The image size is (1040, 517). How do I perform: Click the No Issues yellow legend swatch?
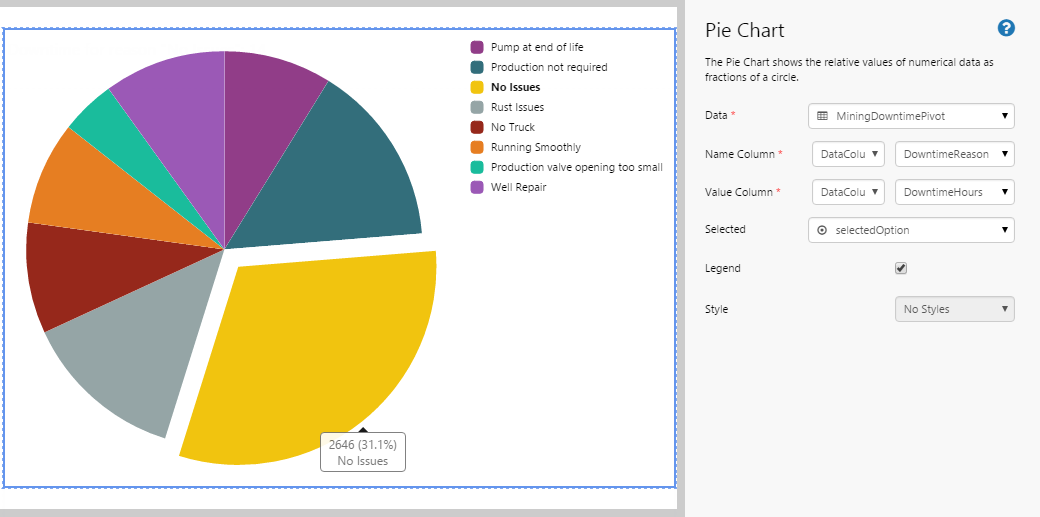[477, 87]
